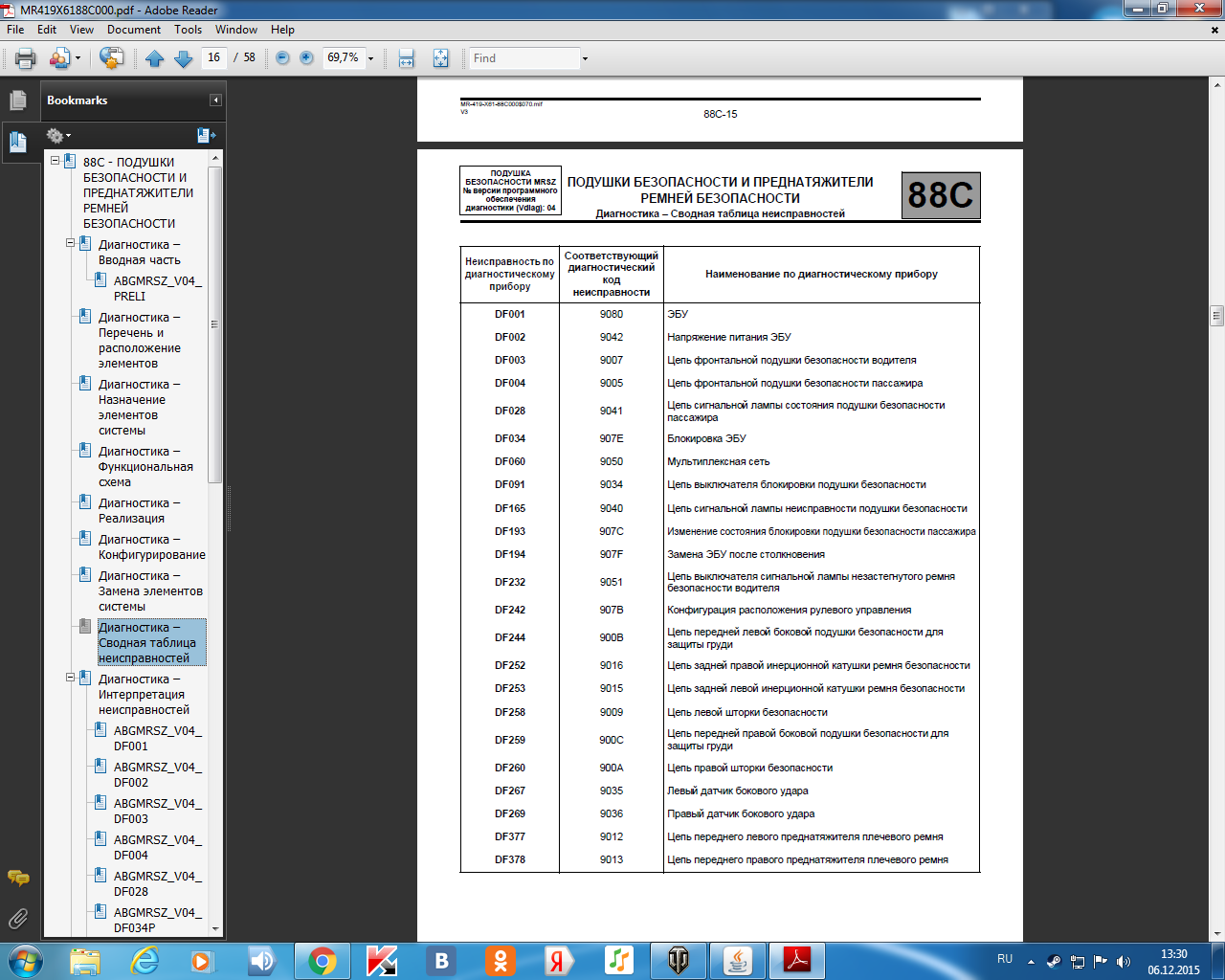Open the File menu

[x=15, y=30]
